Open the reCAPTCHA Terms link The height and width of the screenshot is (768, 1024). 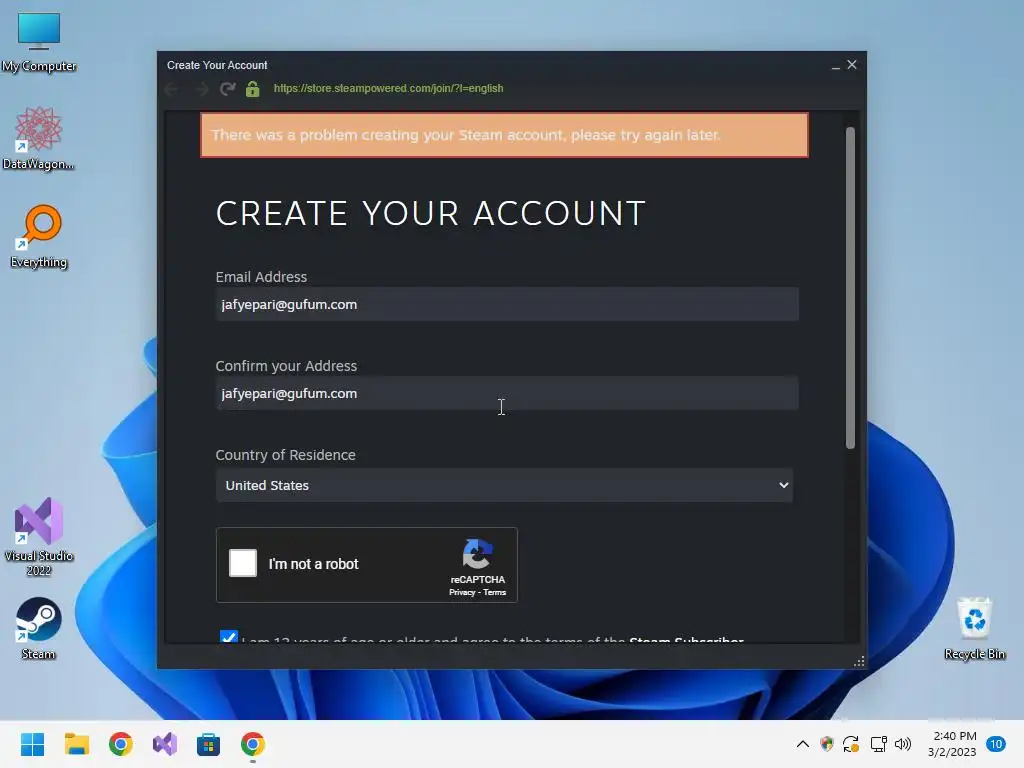(x=494, y=592)
